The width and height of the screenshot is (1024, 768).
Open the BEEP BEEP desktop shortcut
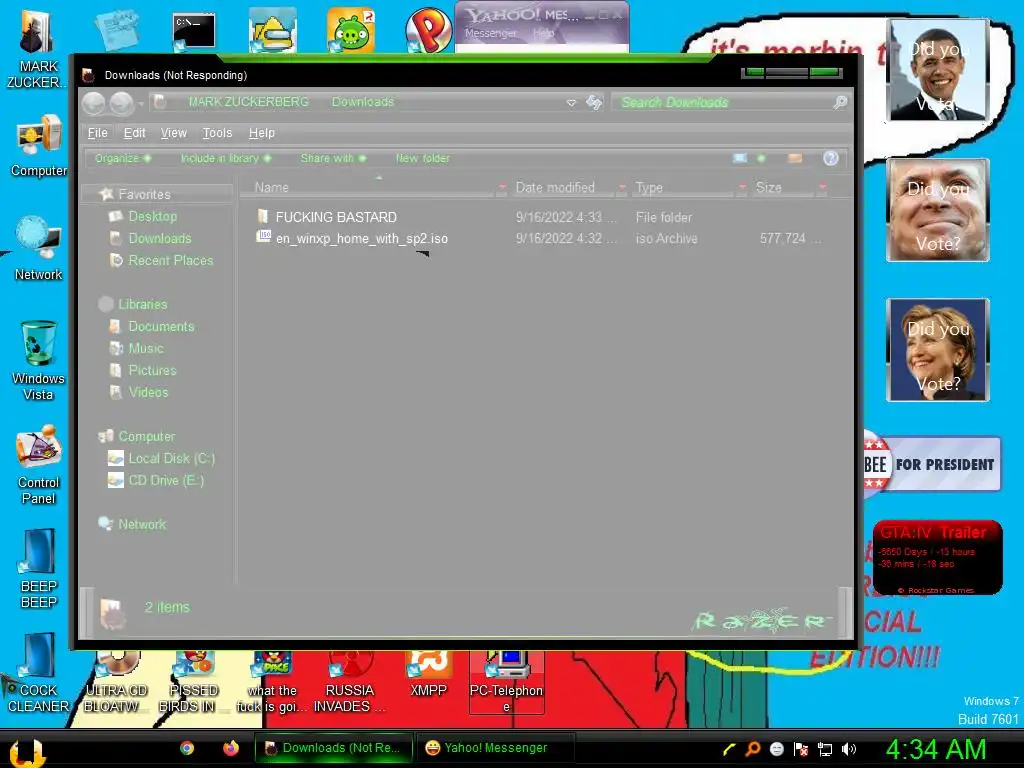(39, 568)
